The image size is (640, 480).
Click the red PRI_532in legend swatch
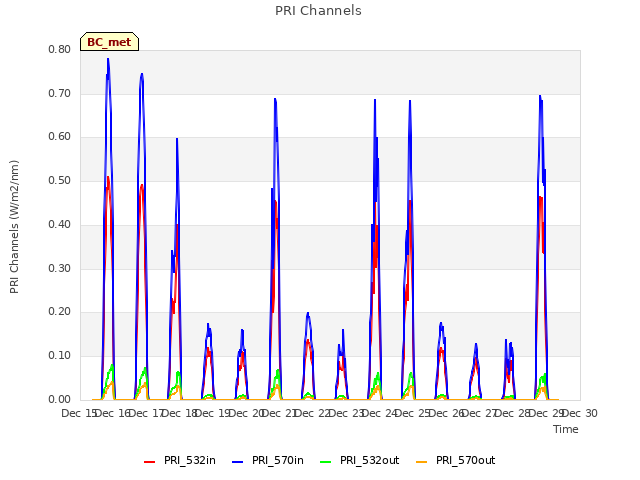149,462
